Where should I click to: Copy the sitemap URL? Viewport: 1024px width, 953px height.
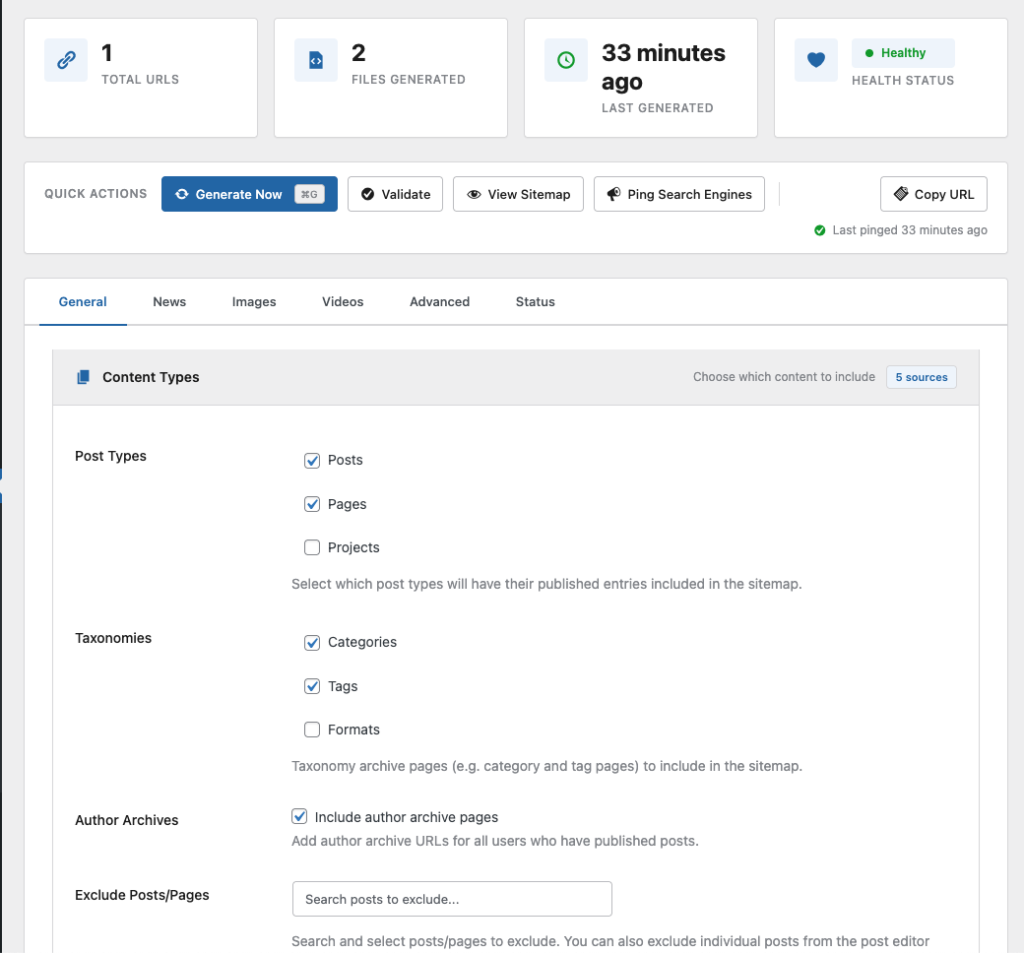tap(933, 194)
